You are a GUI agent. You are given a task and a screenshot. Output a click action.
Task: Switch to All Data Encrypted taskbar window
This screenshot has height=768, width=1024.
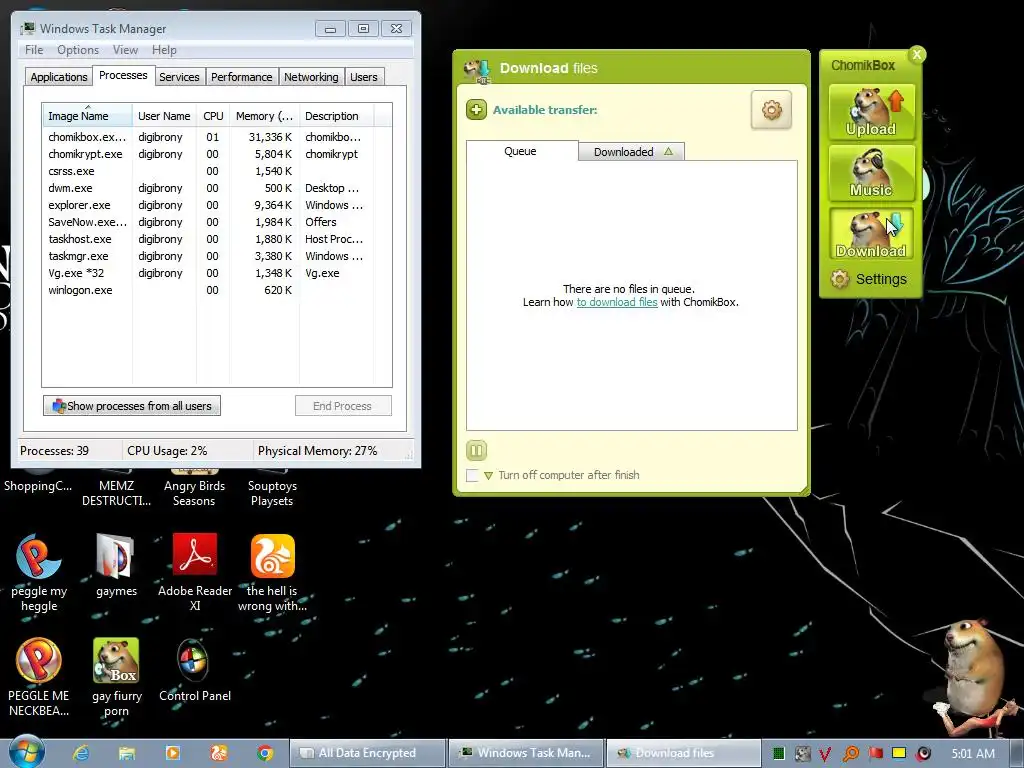coord(368,753)
